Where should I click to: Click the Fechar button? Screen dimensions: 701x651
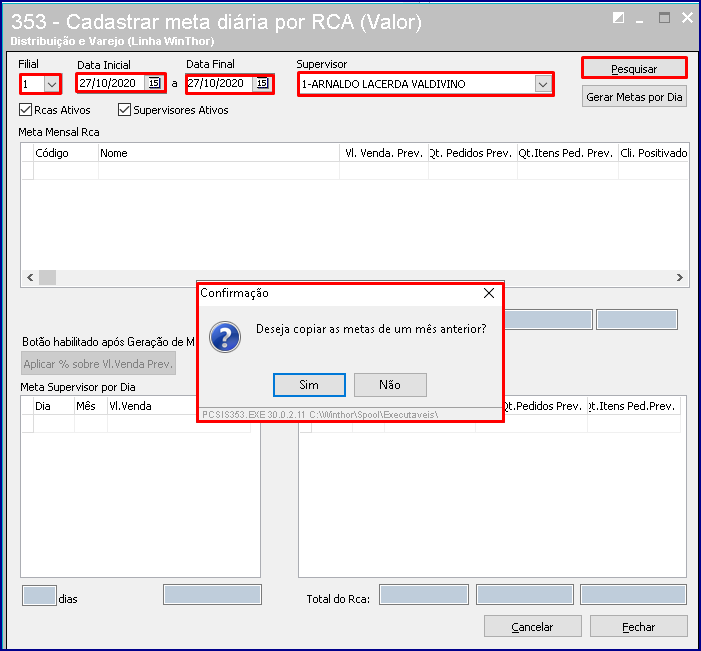[x=638, y=626]
